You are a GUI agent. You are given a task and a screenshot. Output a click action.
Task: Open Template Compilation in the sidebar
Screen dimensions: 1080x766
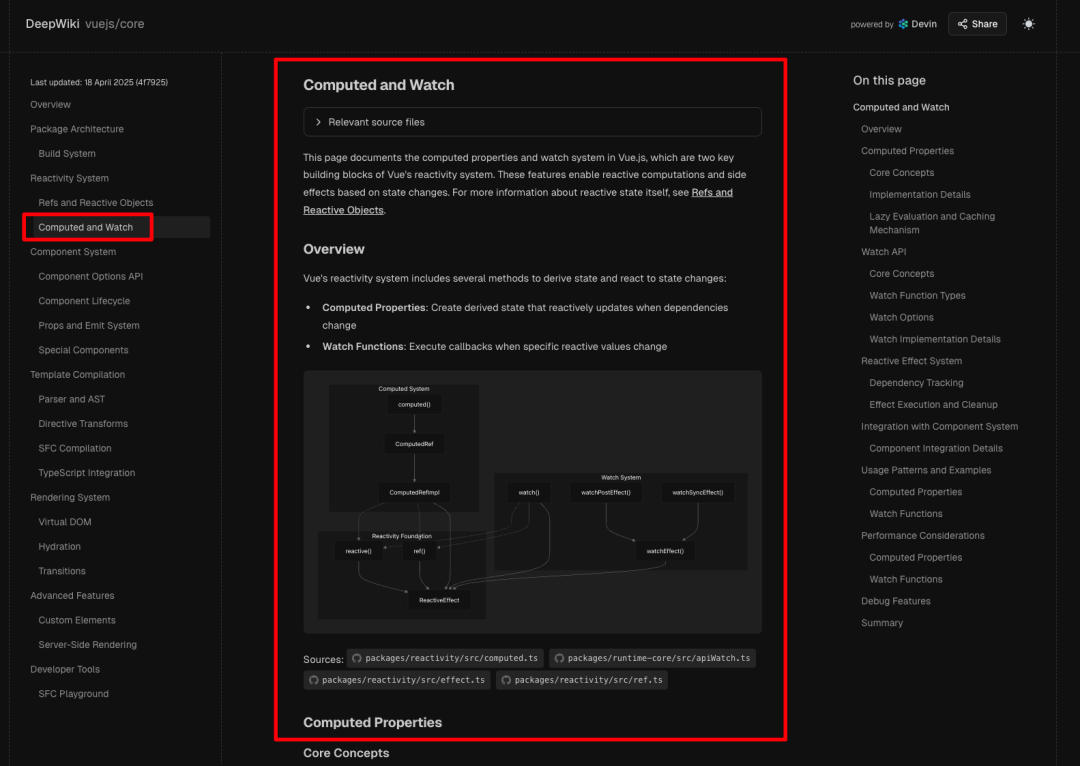click(x=78, y=375)
